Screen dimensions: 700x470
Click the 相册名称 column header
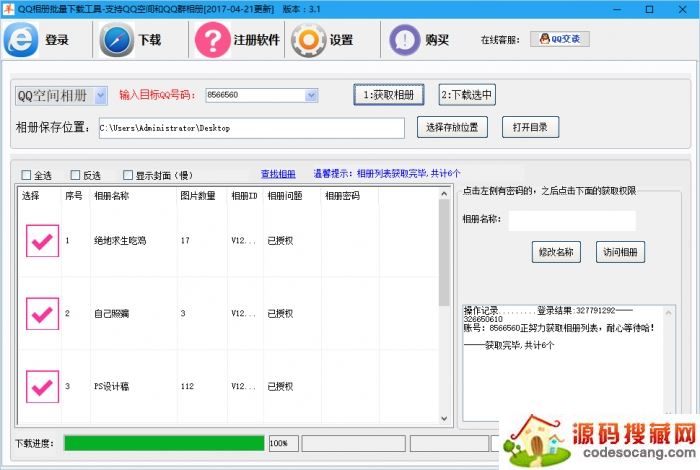pyautogui.click(x=111, y=196)
